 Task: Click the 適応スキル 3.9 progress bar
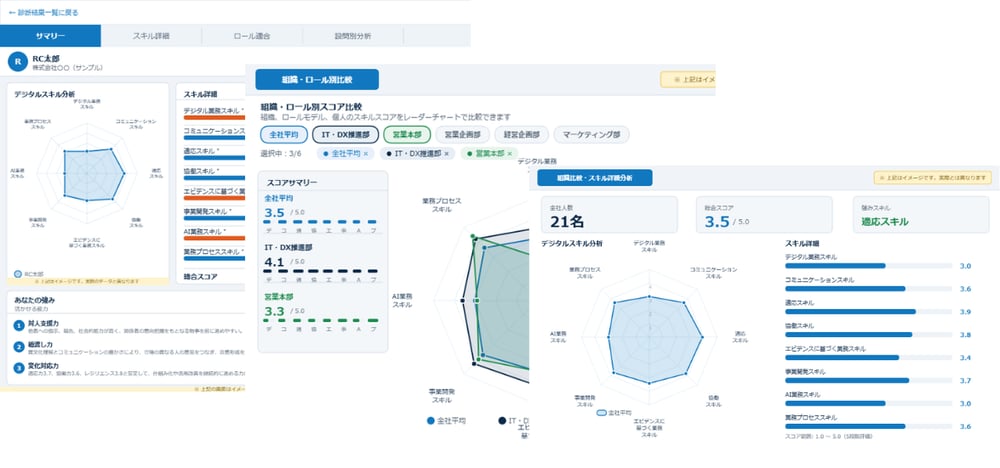(868, 312)
